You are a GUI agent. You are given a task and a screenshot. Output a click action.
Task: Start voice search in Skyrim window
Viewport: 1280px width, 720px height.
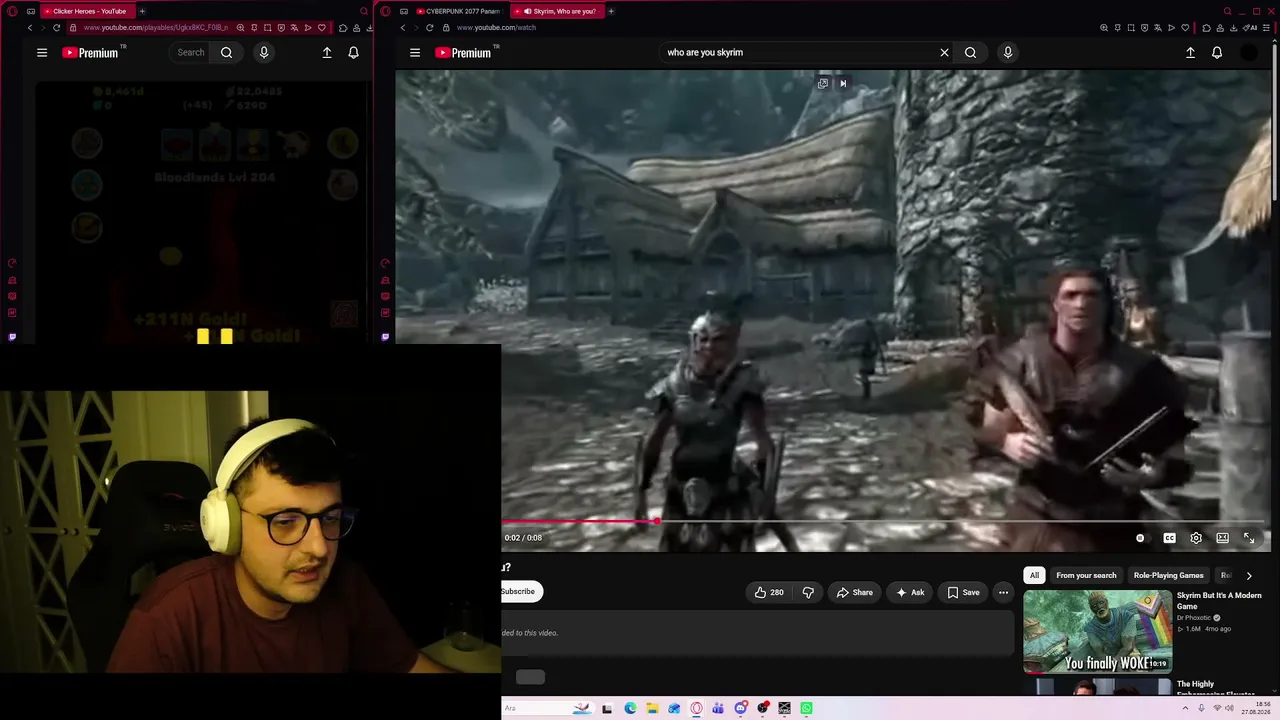pos(1007,52)
